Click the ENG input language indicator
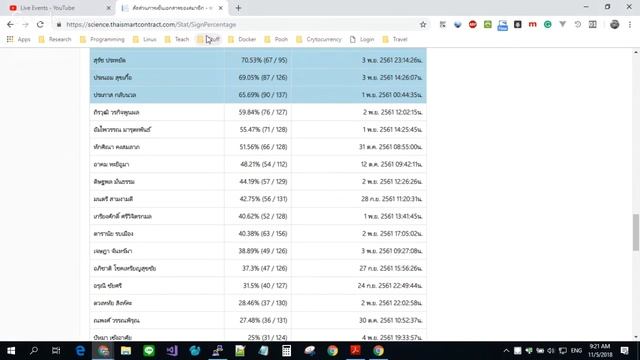The height and width of the screenshot is (360, 640). point(576,351)
